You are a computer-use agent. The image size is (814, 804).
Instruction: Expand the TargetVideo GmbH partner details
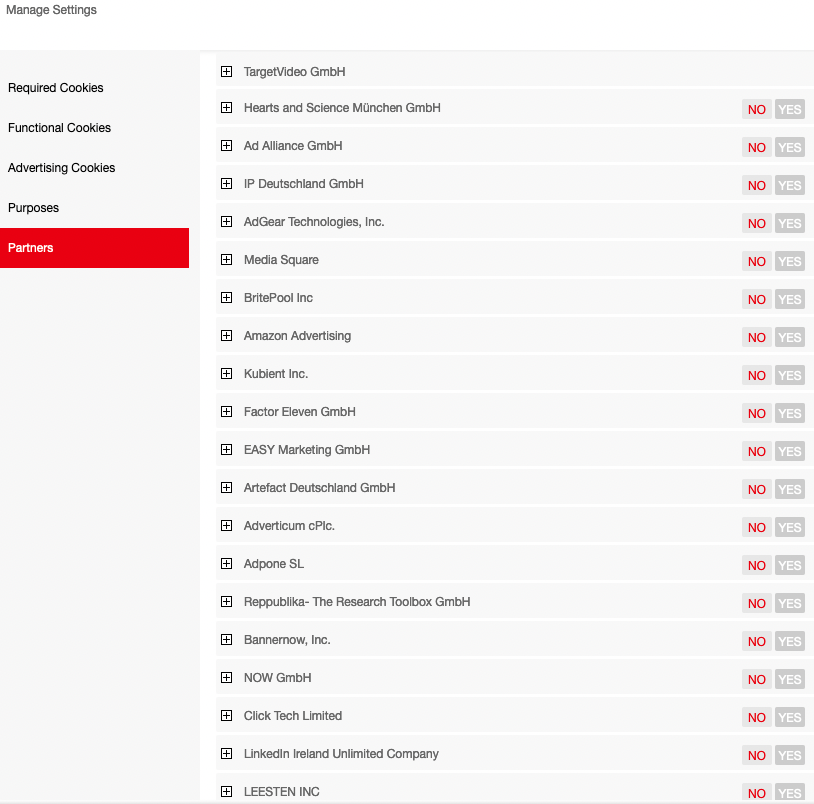pyautogui.click(x=226, y=72)
